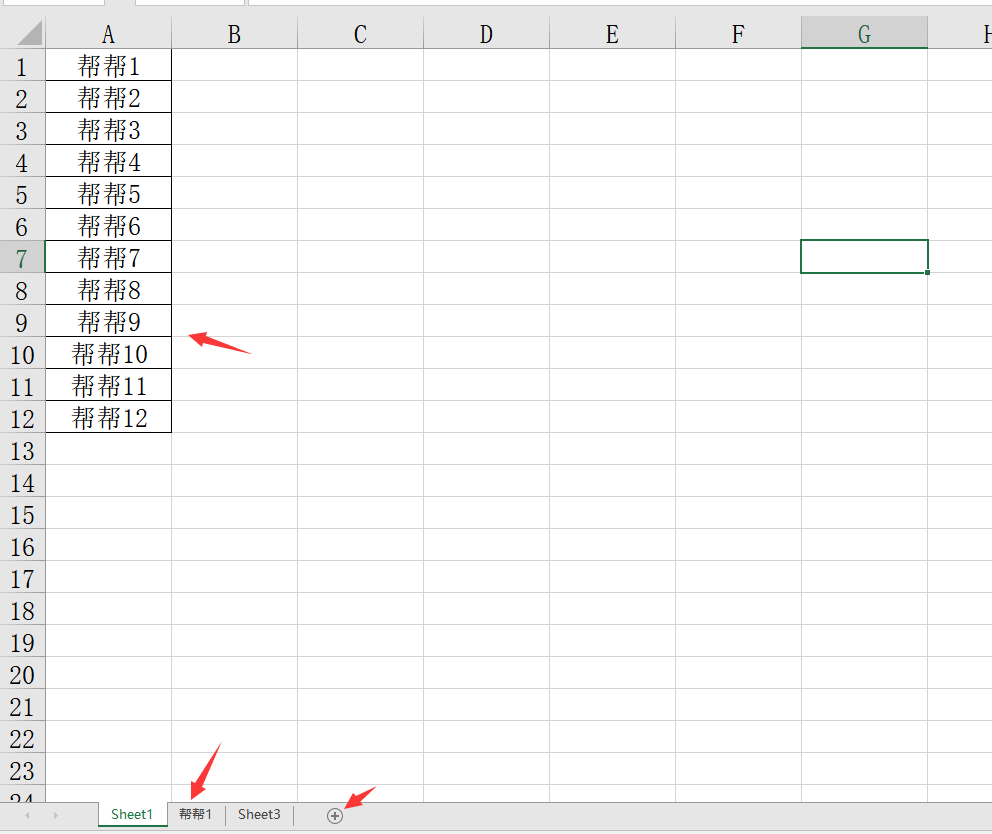Click cell containing 帮帮8
Viewport: 992px width, 834px height.
tap(108, 290)
